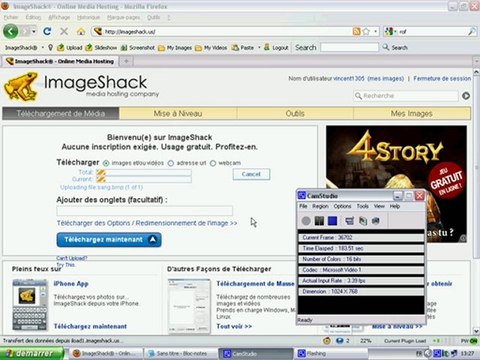Click the ImageShack frog logo
480x360 pixels.
(21, 86)
